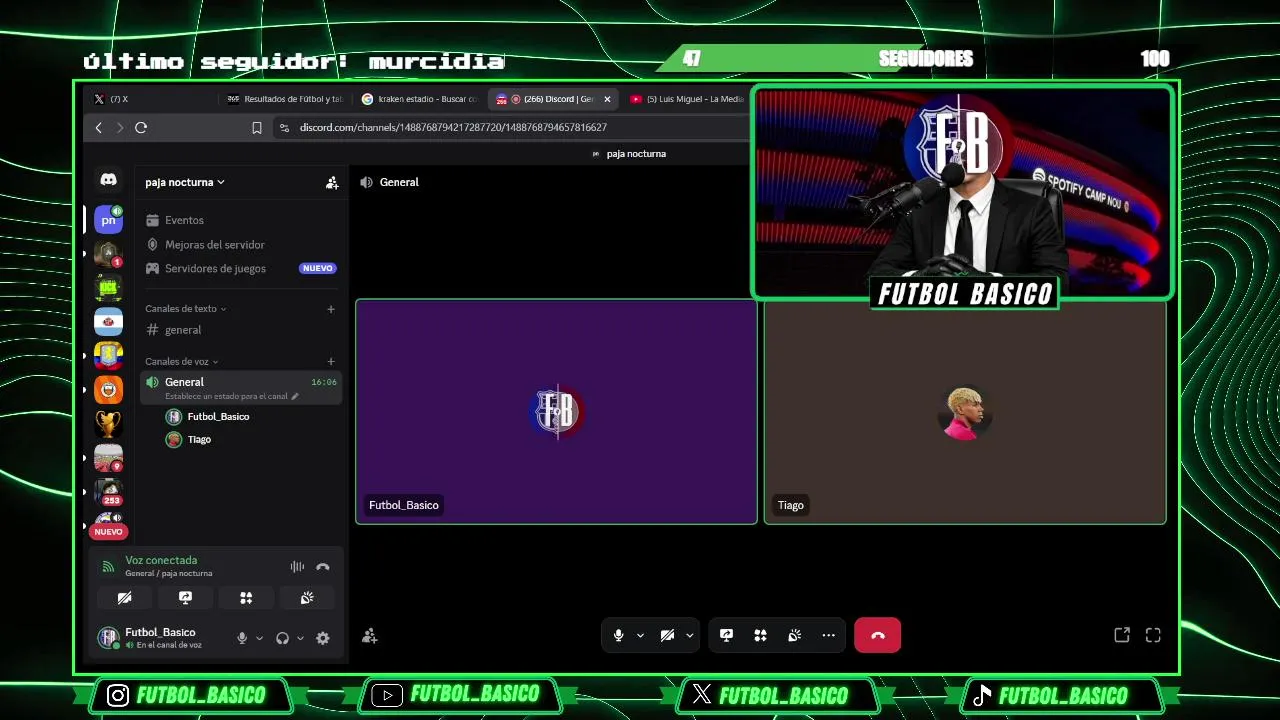Open user settings gear icon
The width and height of the screenshot is (1280, 720).
(323, 638)
